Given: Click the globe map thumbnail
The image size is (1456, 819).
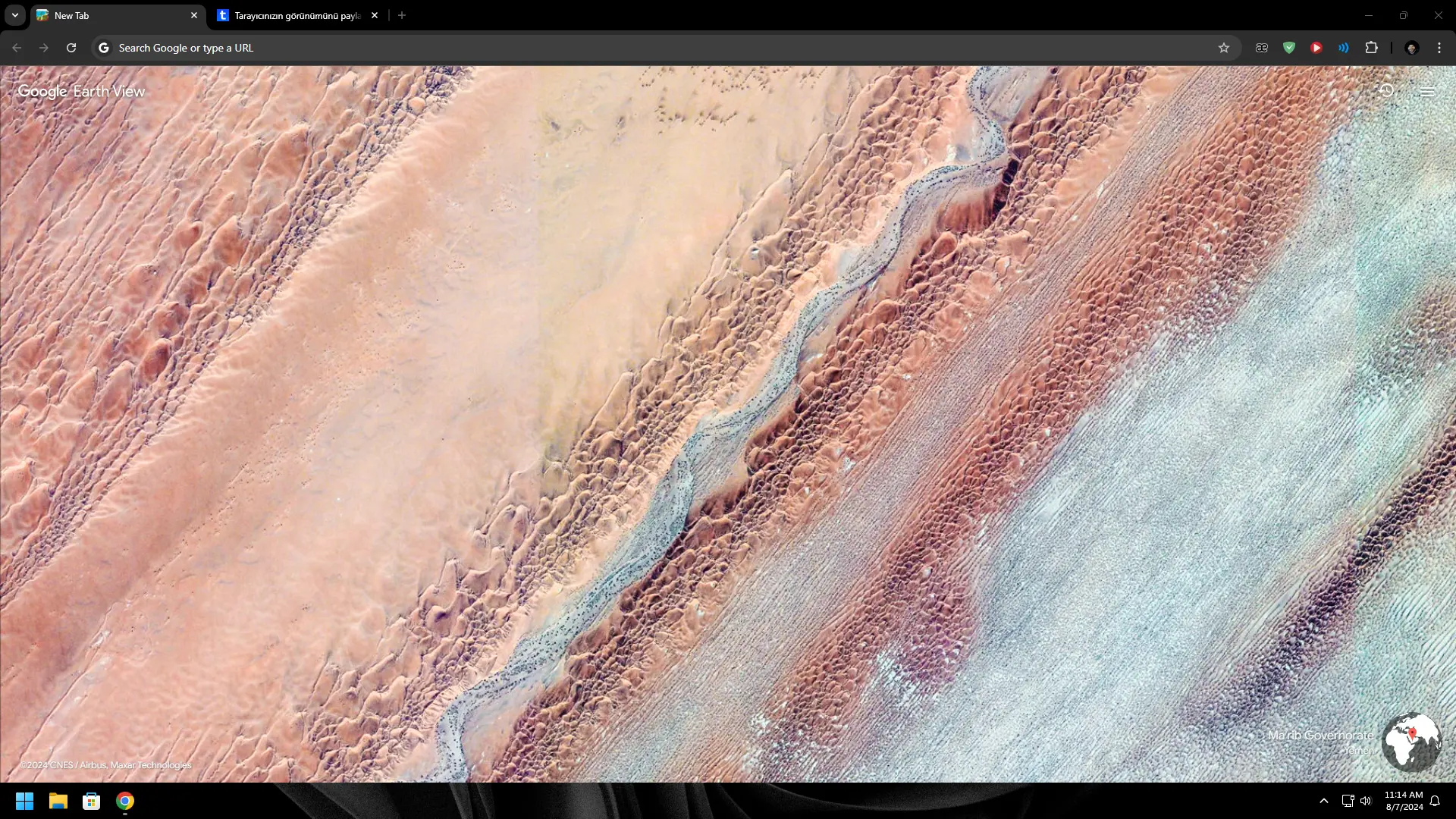Looking at the screenshot, I should click(1411, 742).
